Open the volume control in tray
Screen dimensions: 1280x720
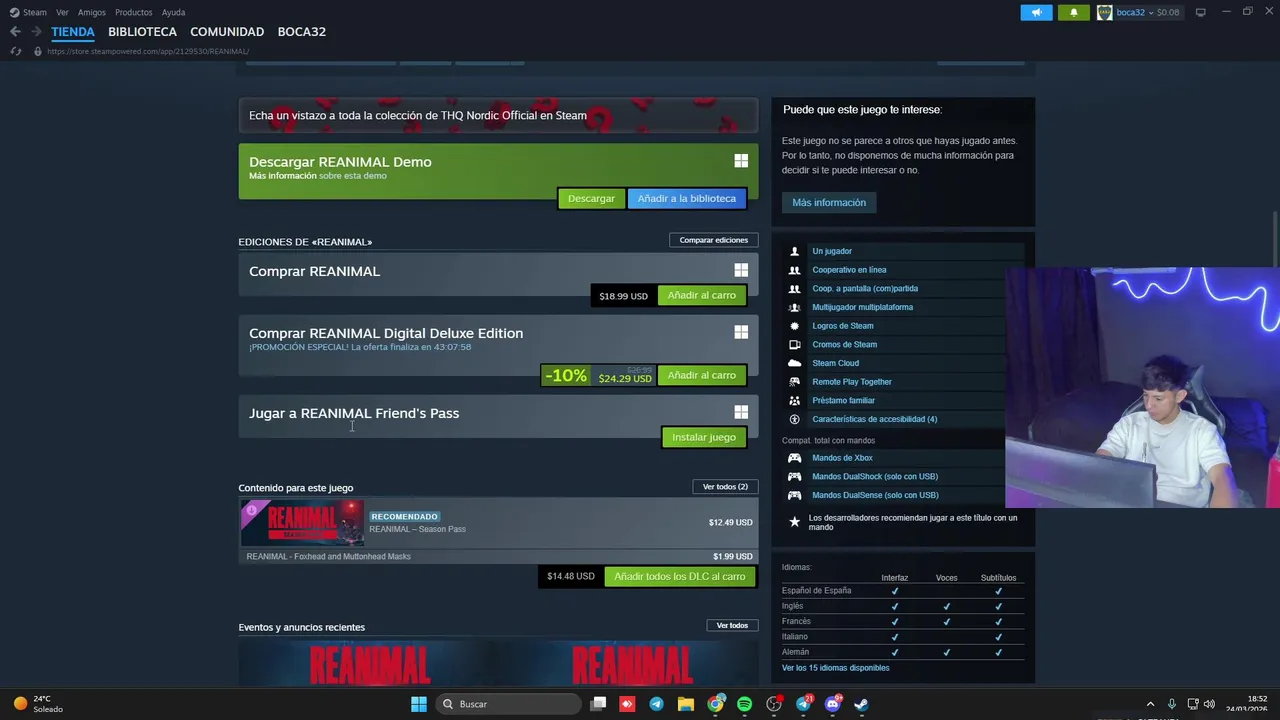1209,704
